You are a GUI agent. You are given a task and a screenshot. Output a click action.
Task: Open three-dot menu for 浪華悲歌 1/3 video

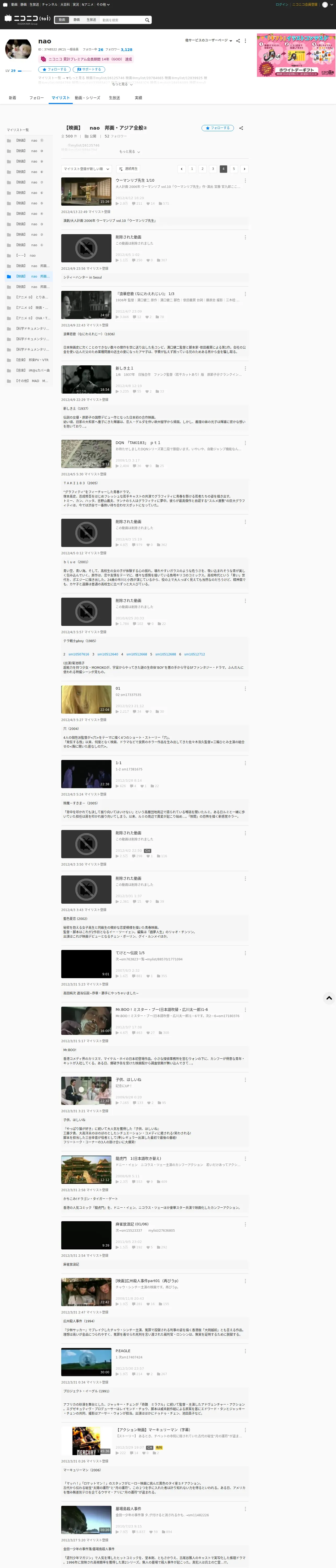pos(245,293)
